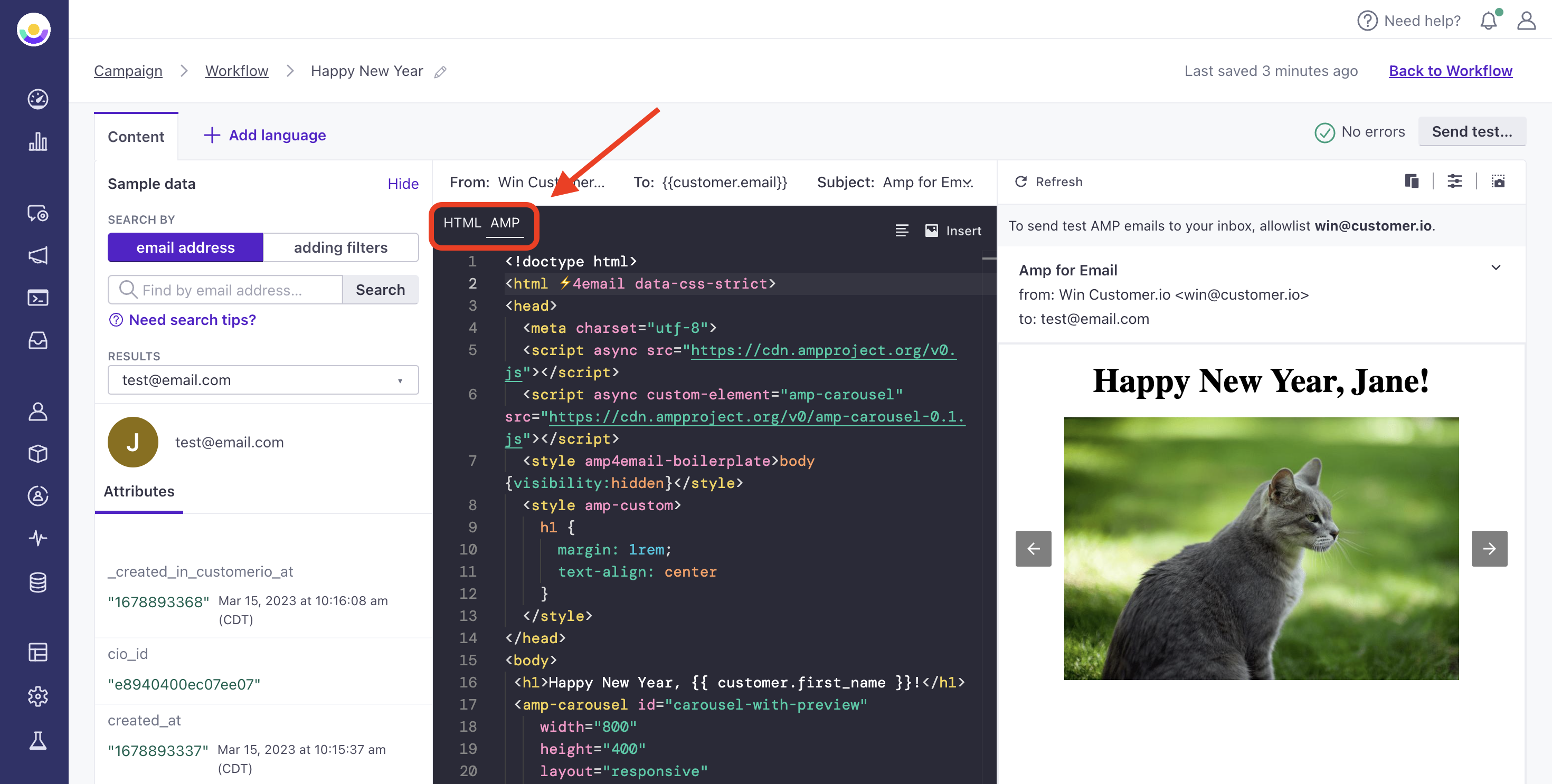
Task: Open the user account profile icon
Action: [x=1526, y=21]
